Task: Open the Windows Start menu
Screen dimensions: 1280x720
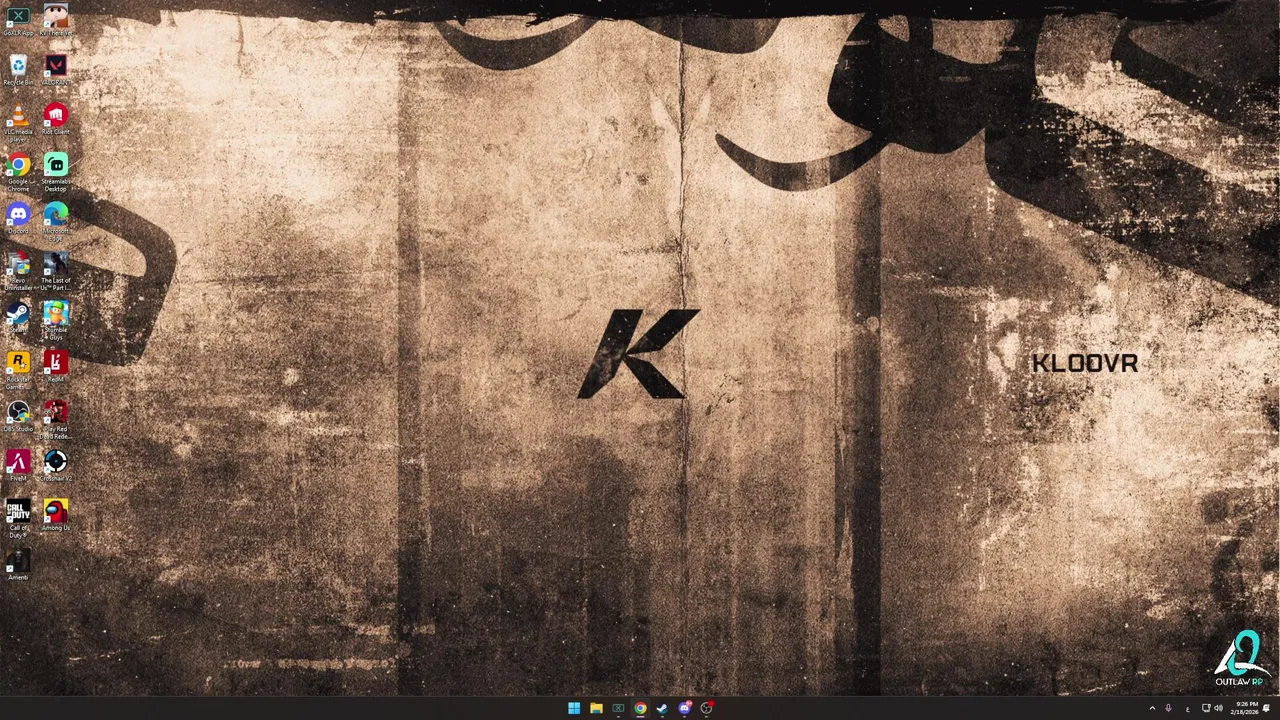Action: (574, 708)
